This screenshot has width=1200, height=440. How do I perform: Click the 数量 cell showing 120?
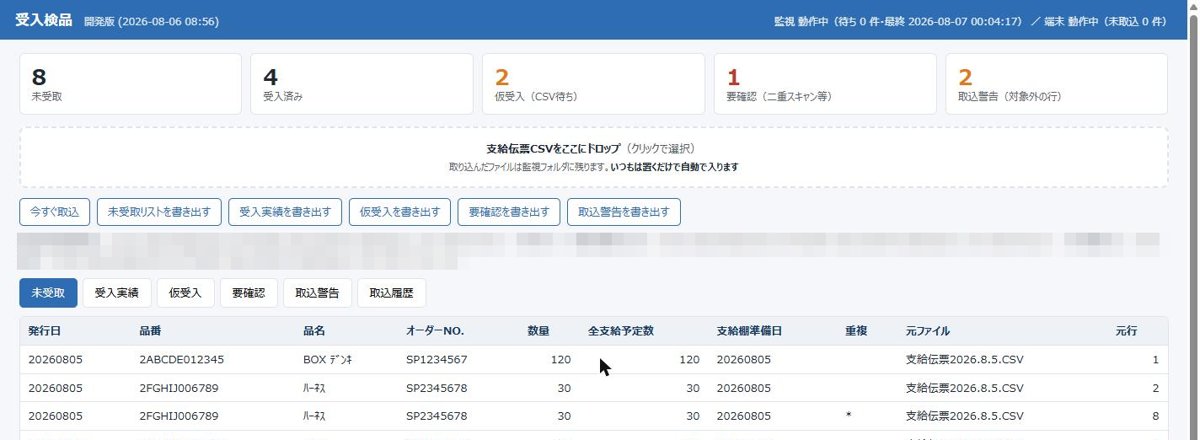click(561, 359)
